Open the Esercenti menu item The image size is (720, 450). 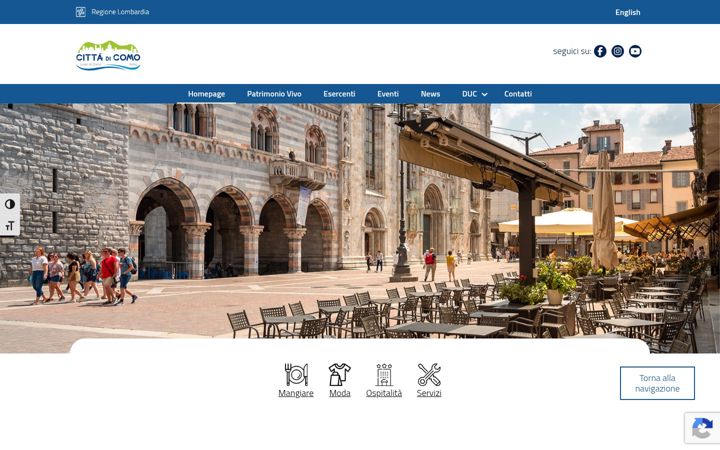(x=339, y=94)
